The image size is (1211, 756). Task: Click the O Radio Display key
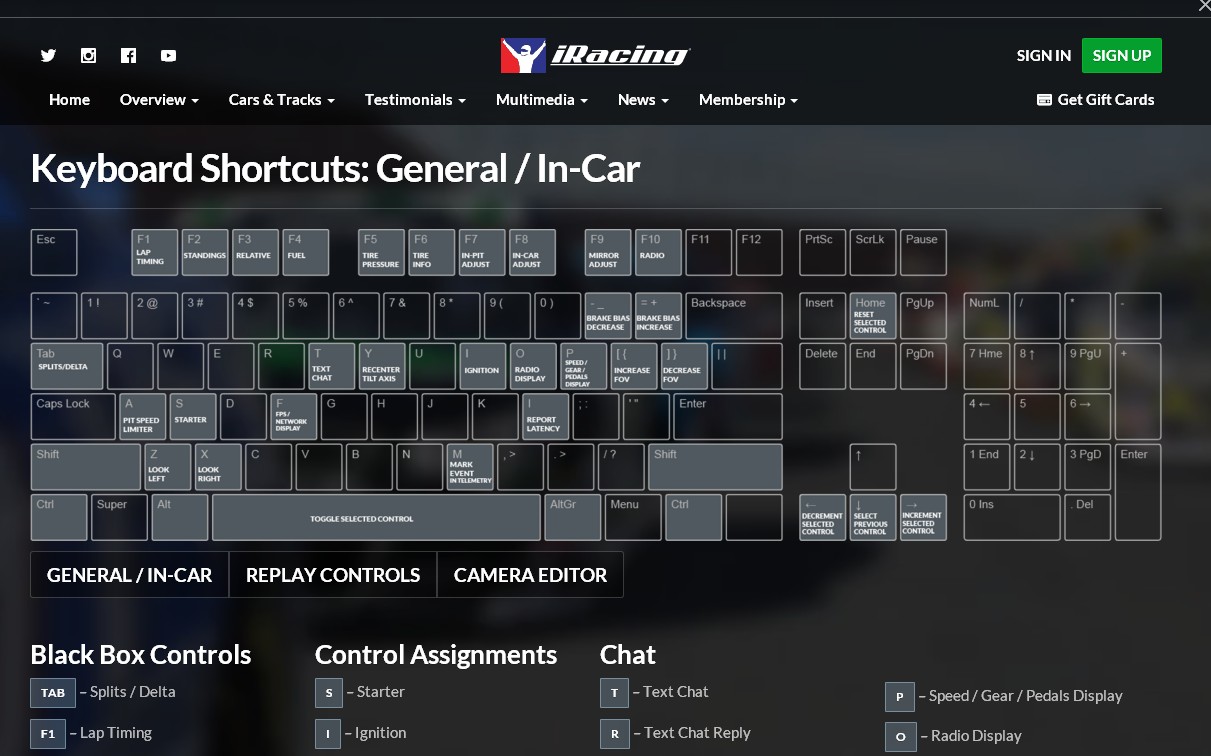tap(533, 366)
